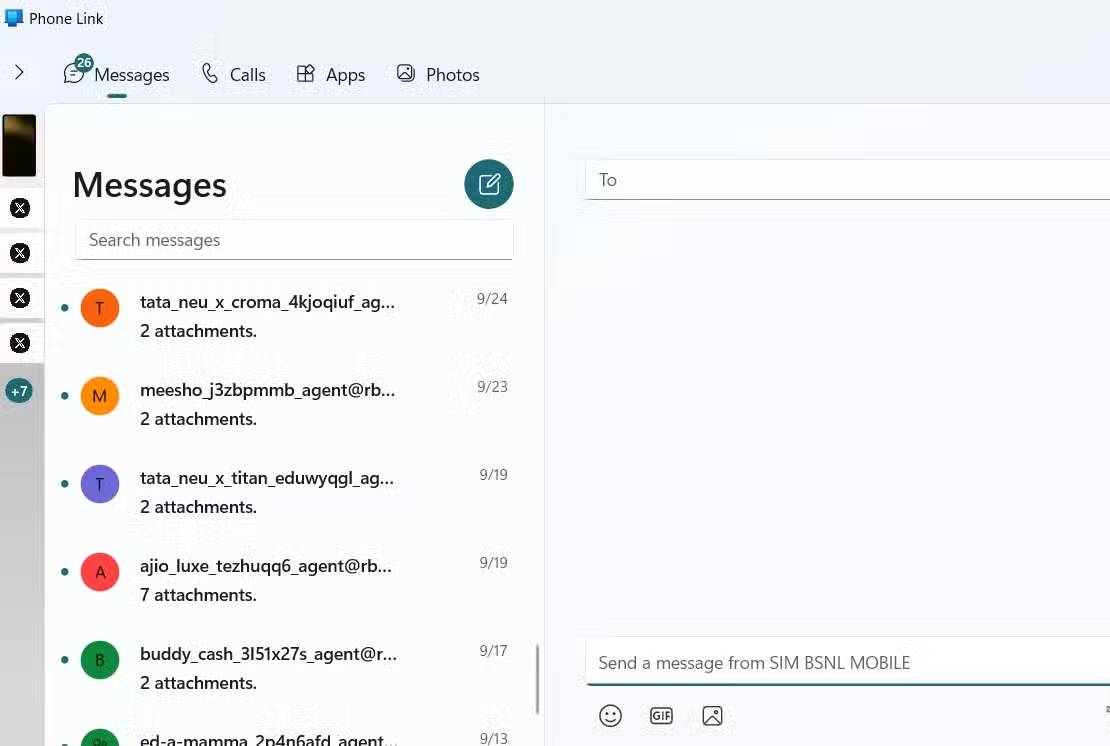Select the Messages tab
The image size is (1110, 746).
(x=117, y=75)
